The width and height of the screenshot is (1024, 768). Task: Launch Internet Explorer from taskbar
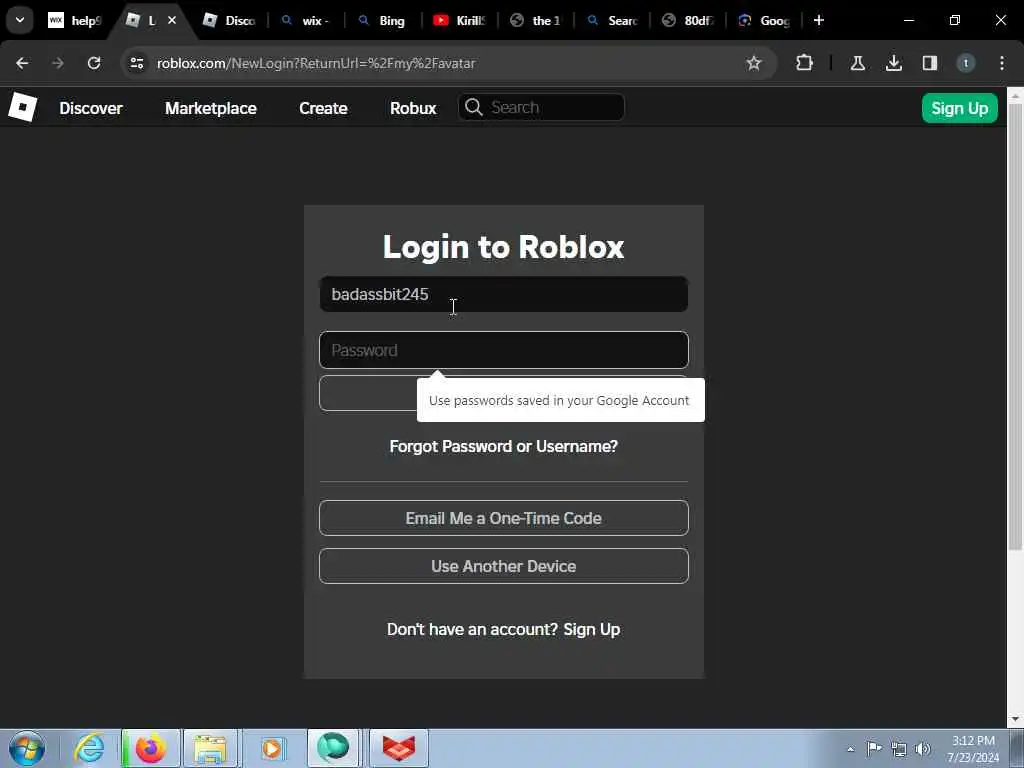89,748
